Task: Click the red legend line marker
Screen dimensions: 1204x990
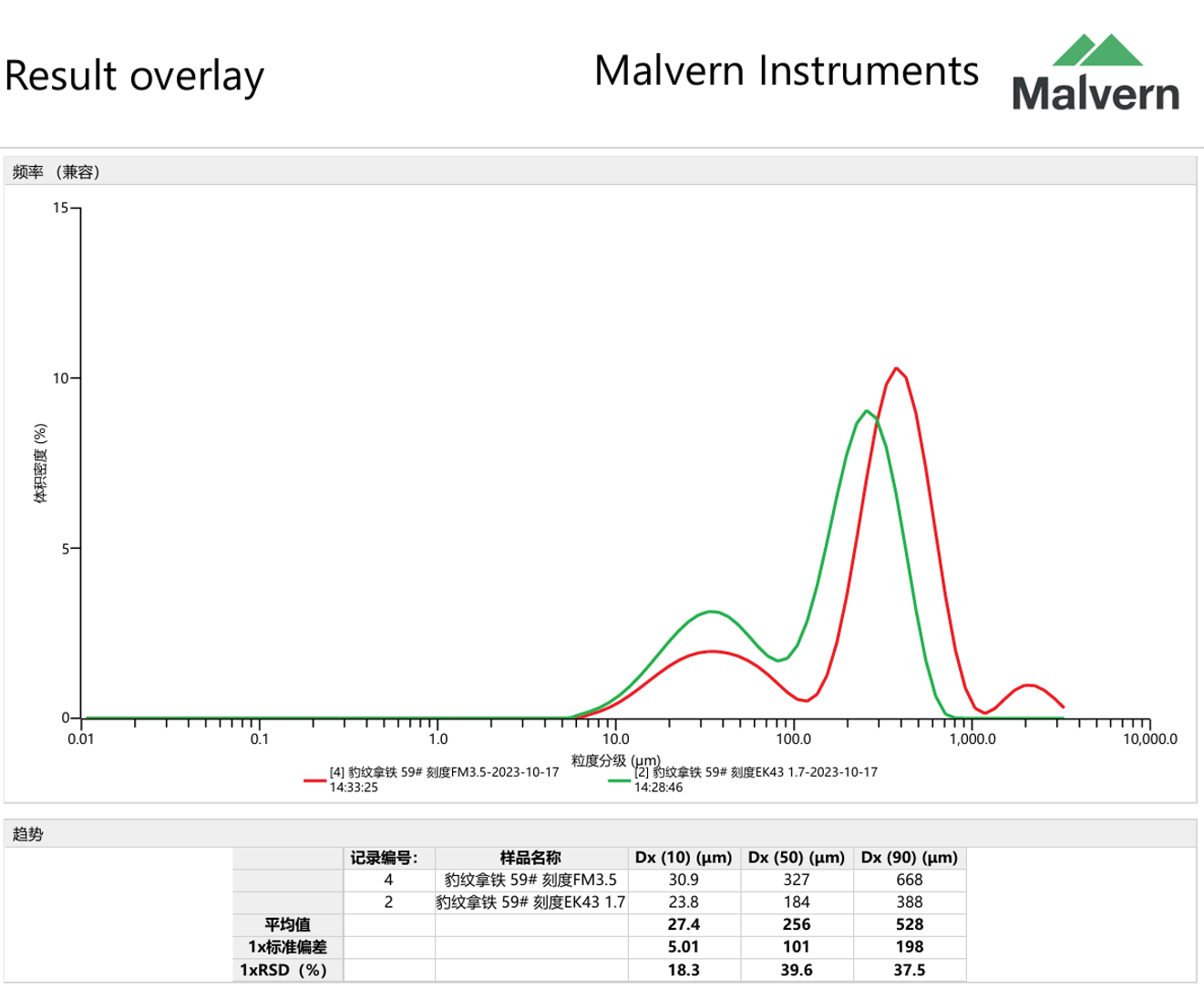Action: [315, 780]
